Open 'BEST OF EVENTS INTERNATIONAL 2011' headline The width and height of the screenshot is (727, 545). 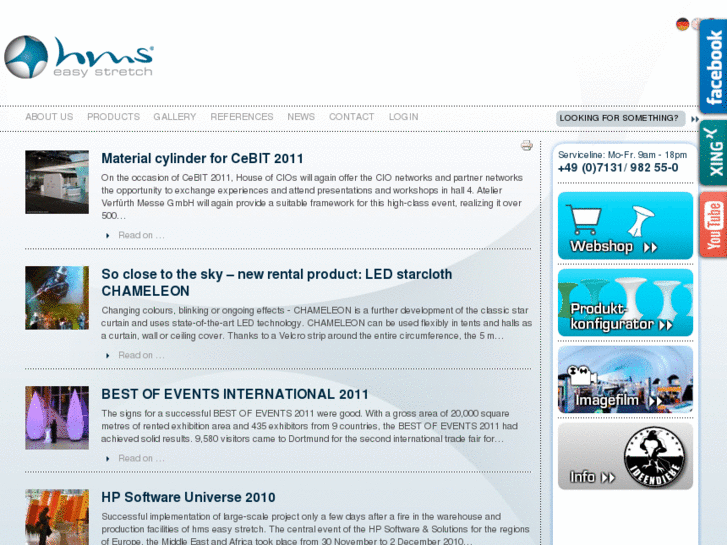click(235, 394)
